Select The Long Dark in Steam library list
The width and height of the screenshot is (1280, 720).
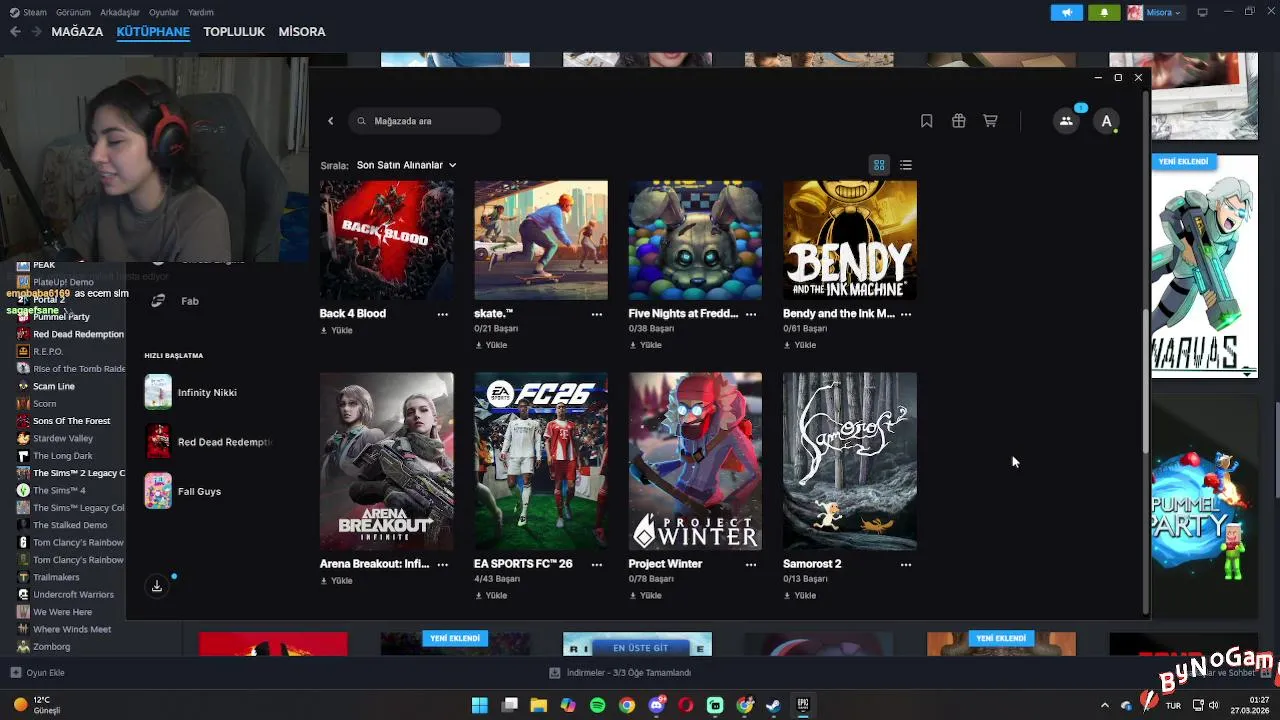point(62,456)
